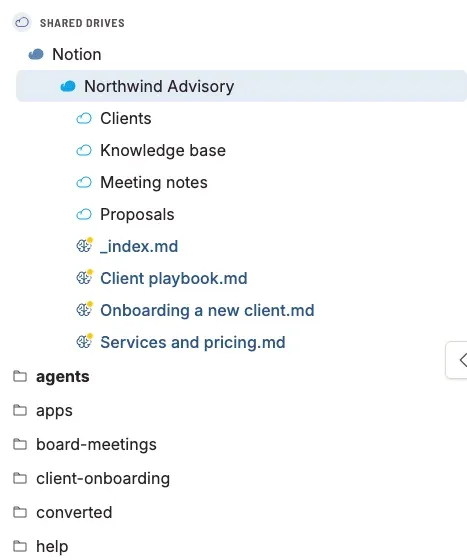This screenshot has width=467, height=560.
Task: Open Client playbook.md
Action: (x=174, y=278)
